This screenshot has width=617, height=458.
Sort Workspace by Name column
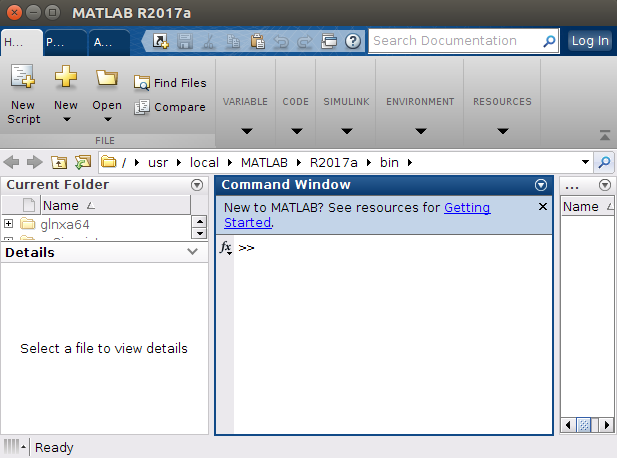[x=587, y=207]
